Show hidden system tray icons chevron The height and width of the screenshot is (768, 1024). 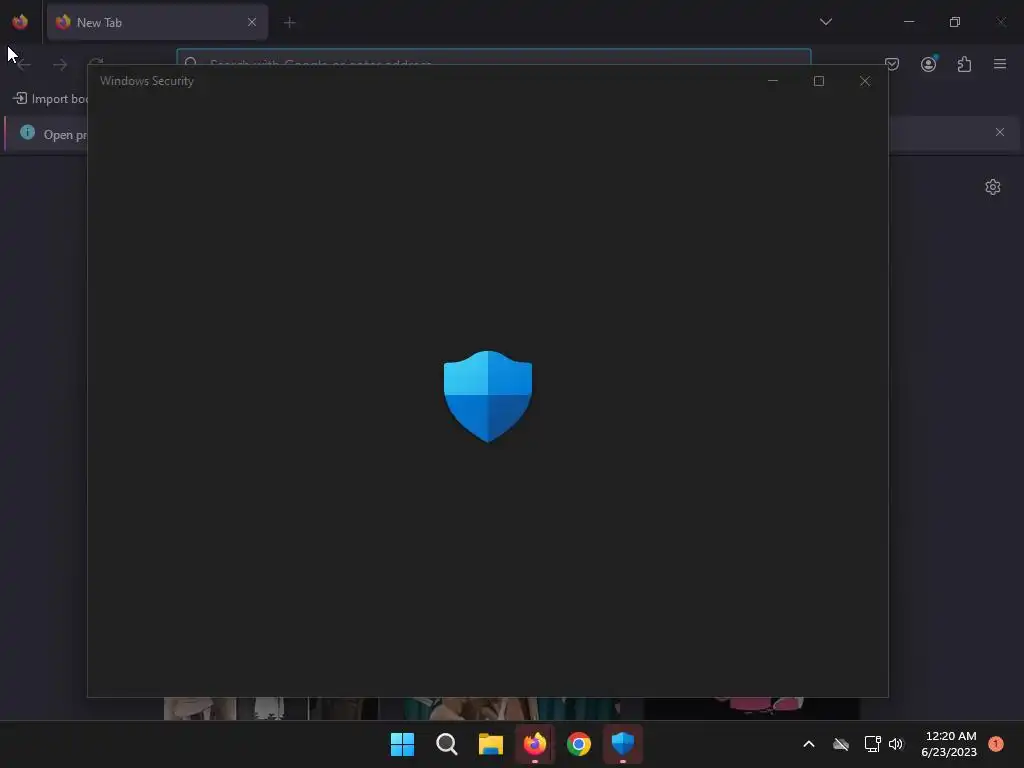coord(808,744)
